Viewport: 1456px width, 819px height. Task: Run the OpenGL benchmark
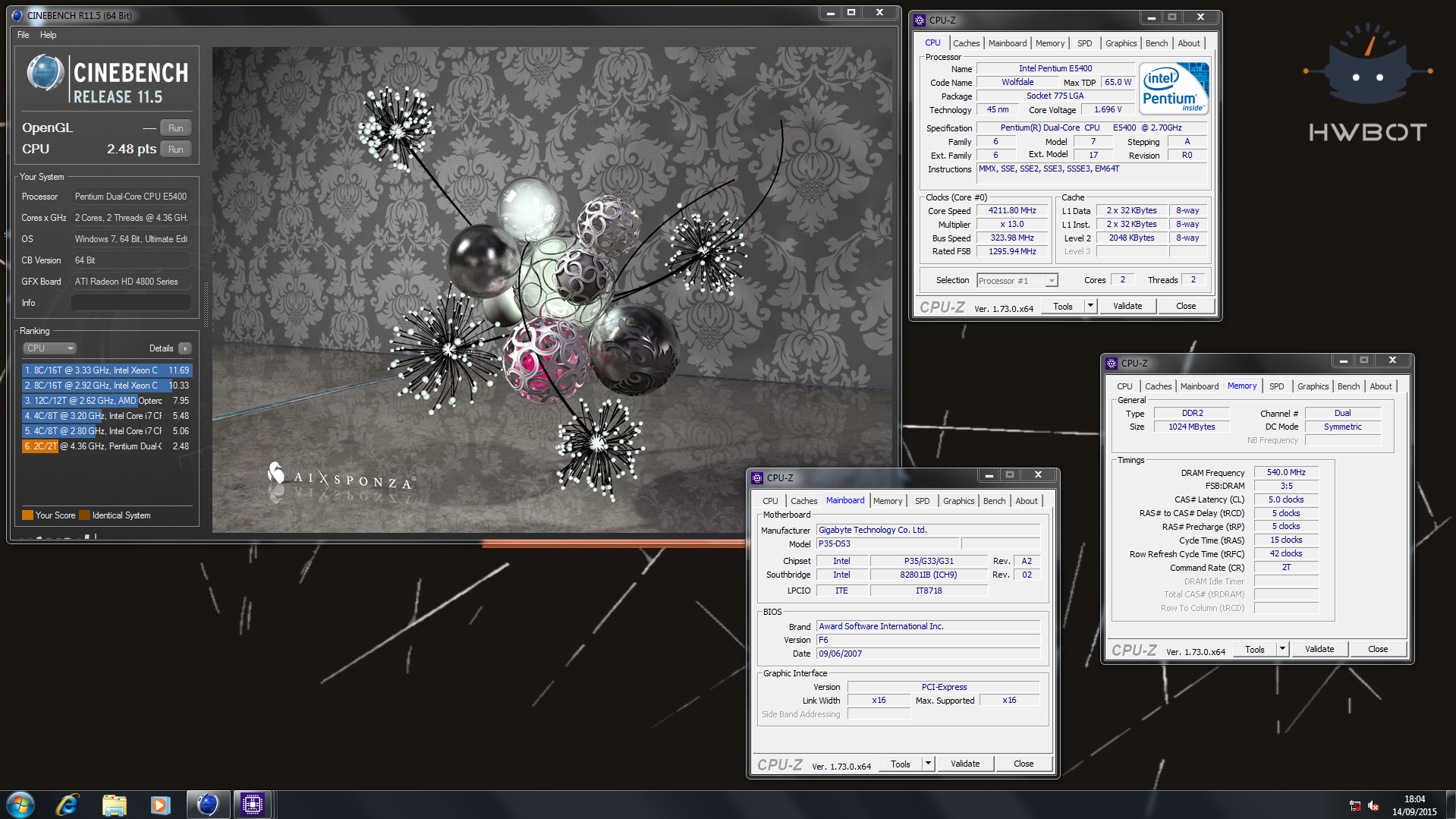click(176, 128)
